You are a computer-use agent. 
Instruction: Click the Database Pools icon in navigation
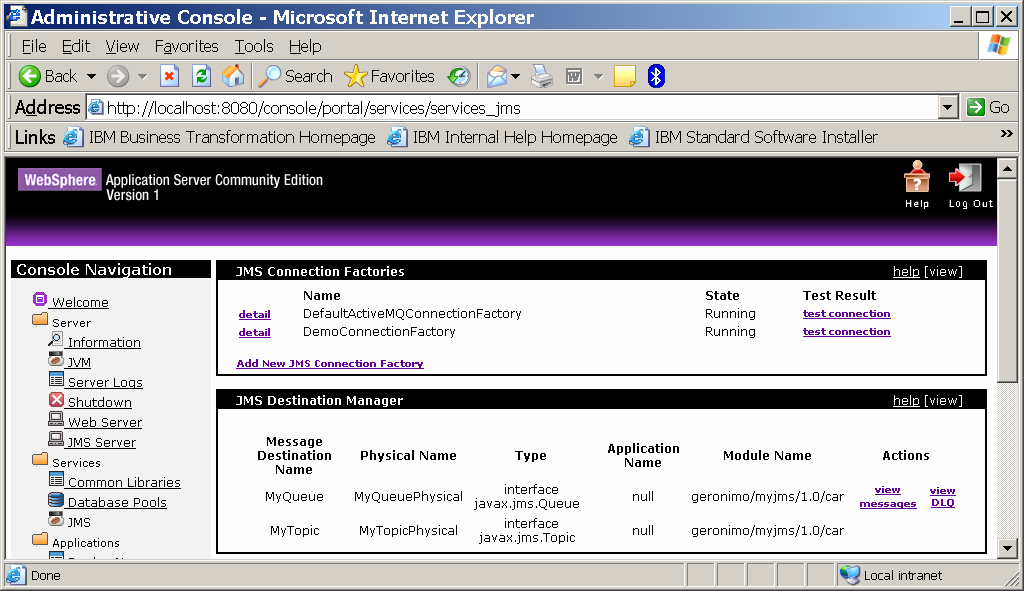(57, 501)
